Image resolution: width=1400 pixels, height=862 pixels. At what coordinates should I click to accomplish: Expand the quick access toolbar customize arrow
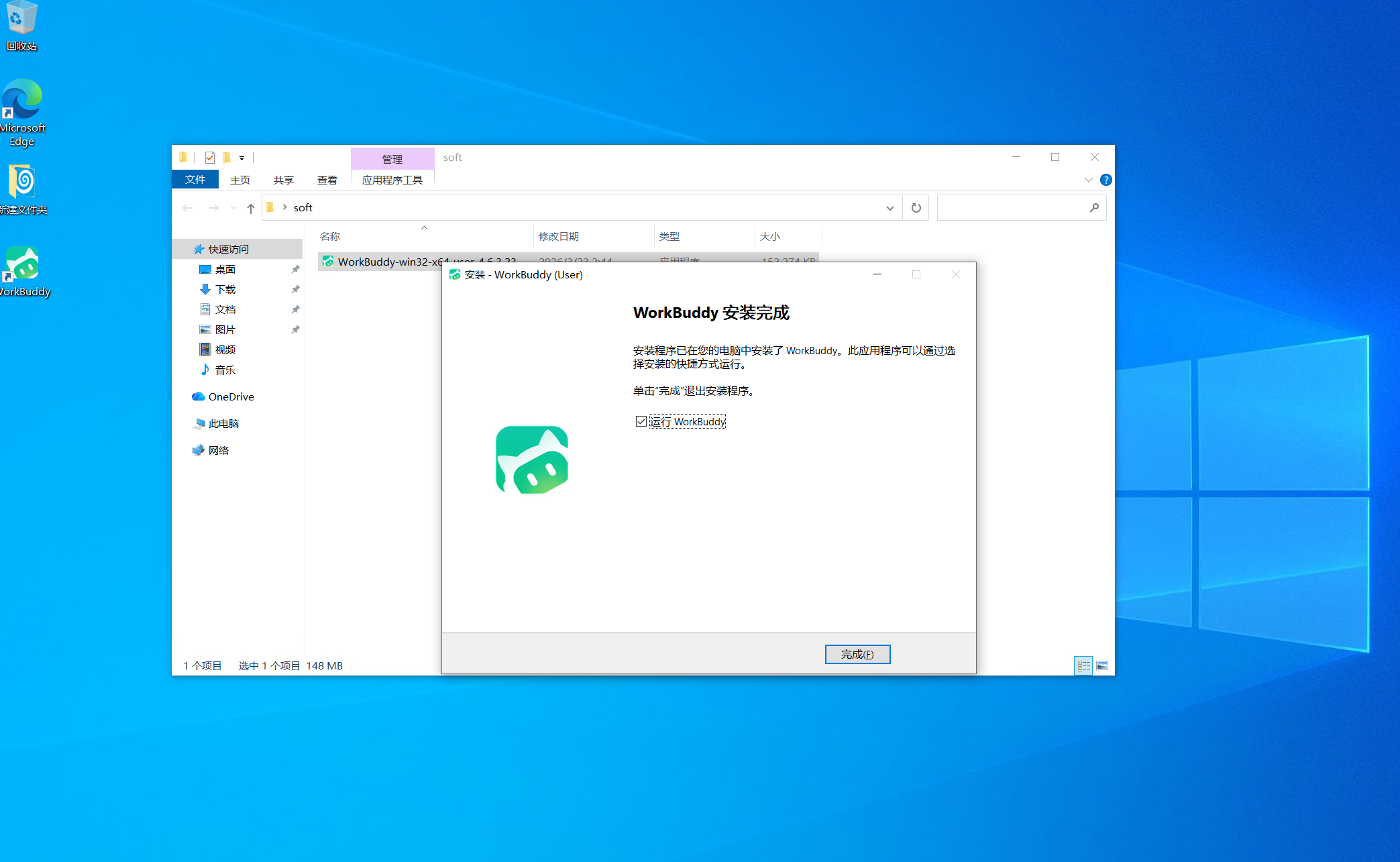(x=242, y=158)
